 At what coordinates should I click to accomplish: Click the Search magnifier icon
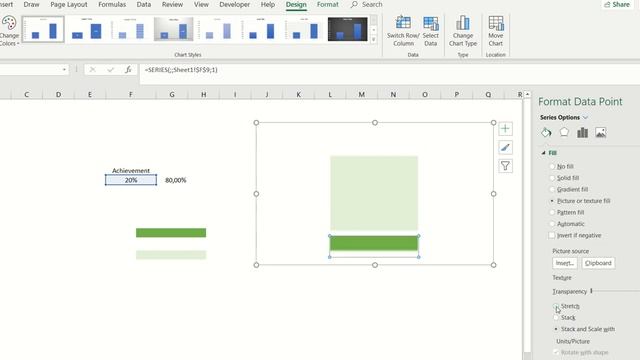(x=354, y=4)
